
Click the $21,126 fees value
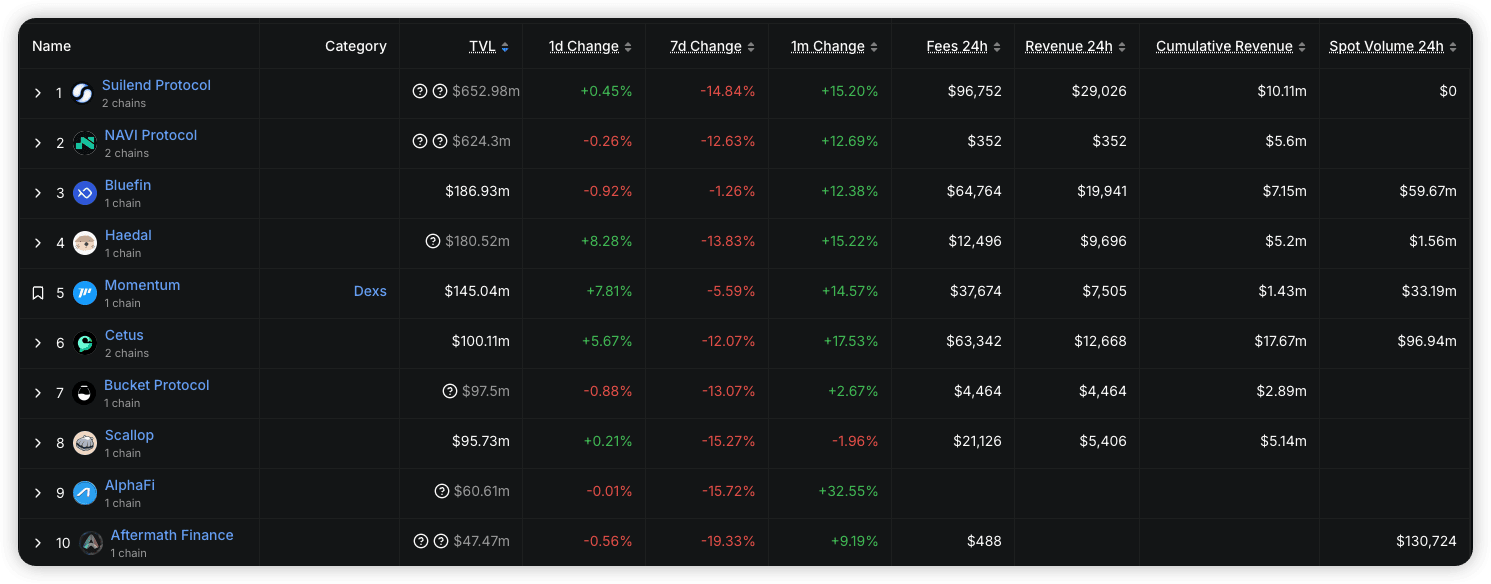(975, 441)
